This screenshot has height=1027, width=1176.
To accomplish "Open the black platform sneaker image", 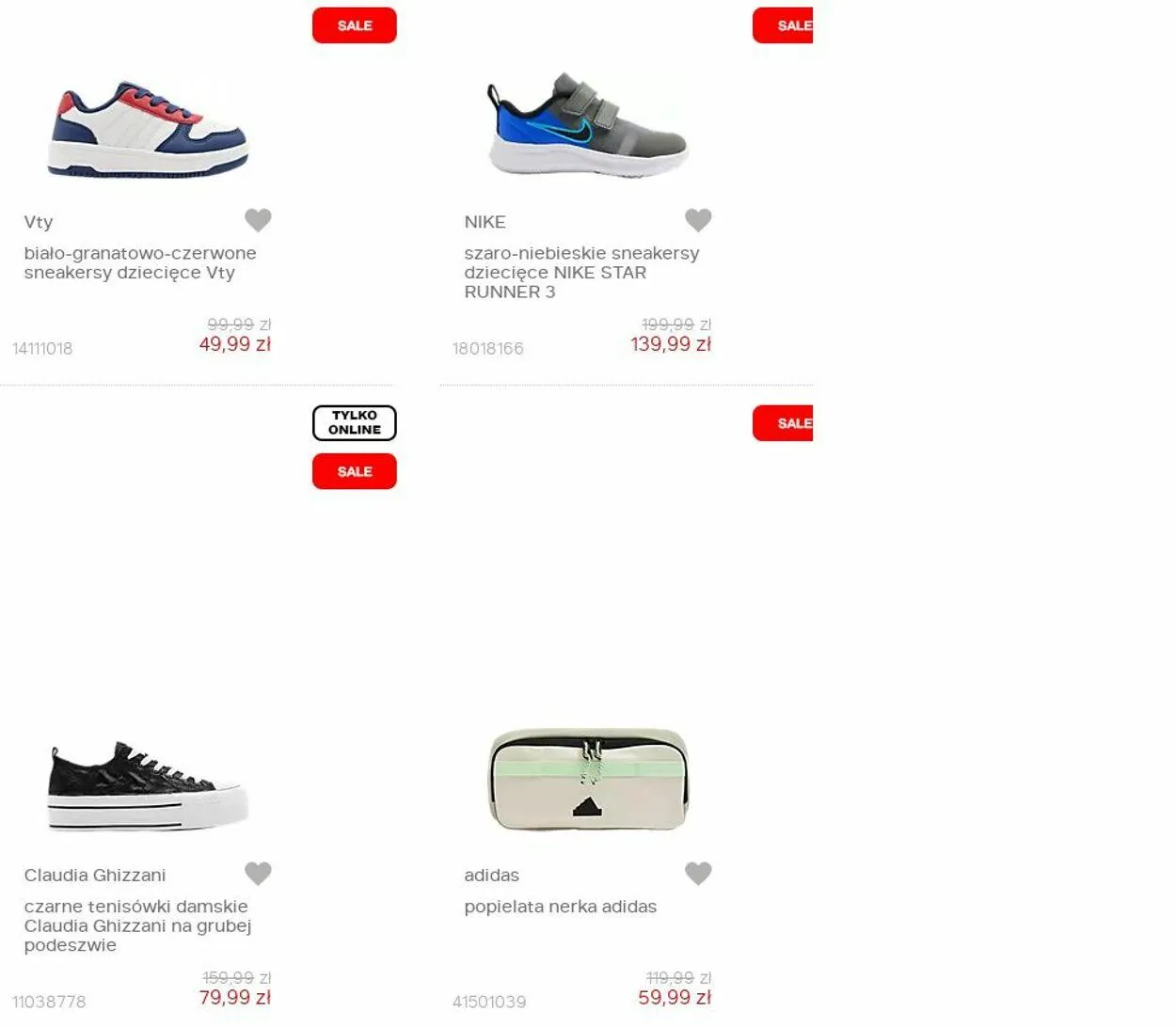I will (149, 785).
